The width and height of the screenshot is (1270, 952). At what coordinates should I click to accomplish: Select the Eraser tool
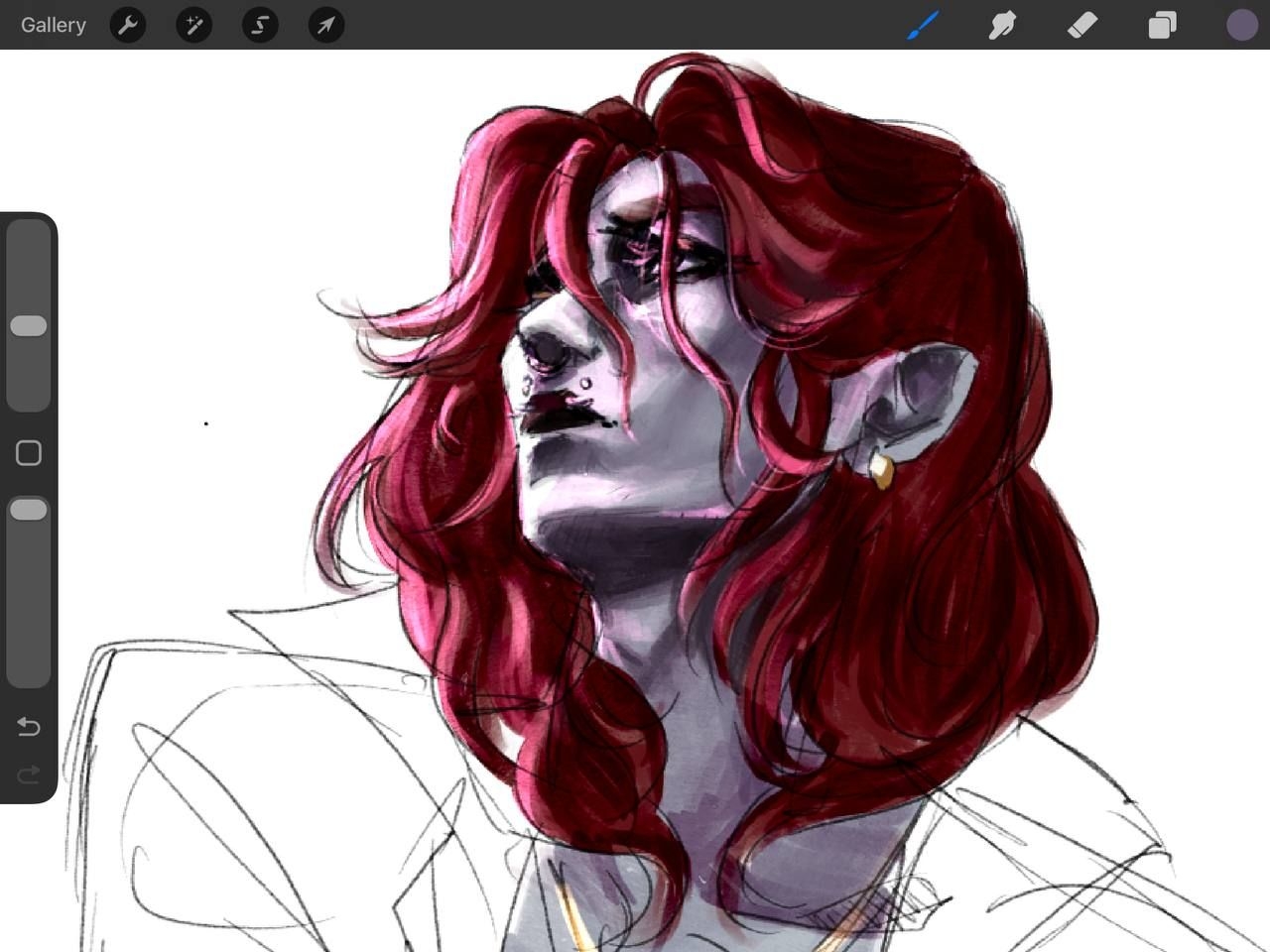point(1082,25)
